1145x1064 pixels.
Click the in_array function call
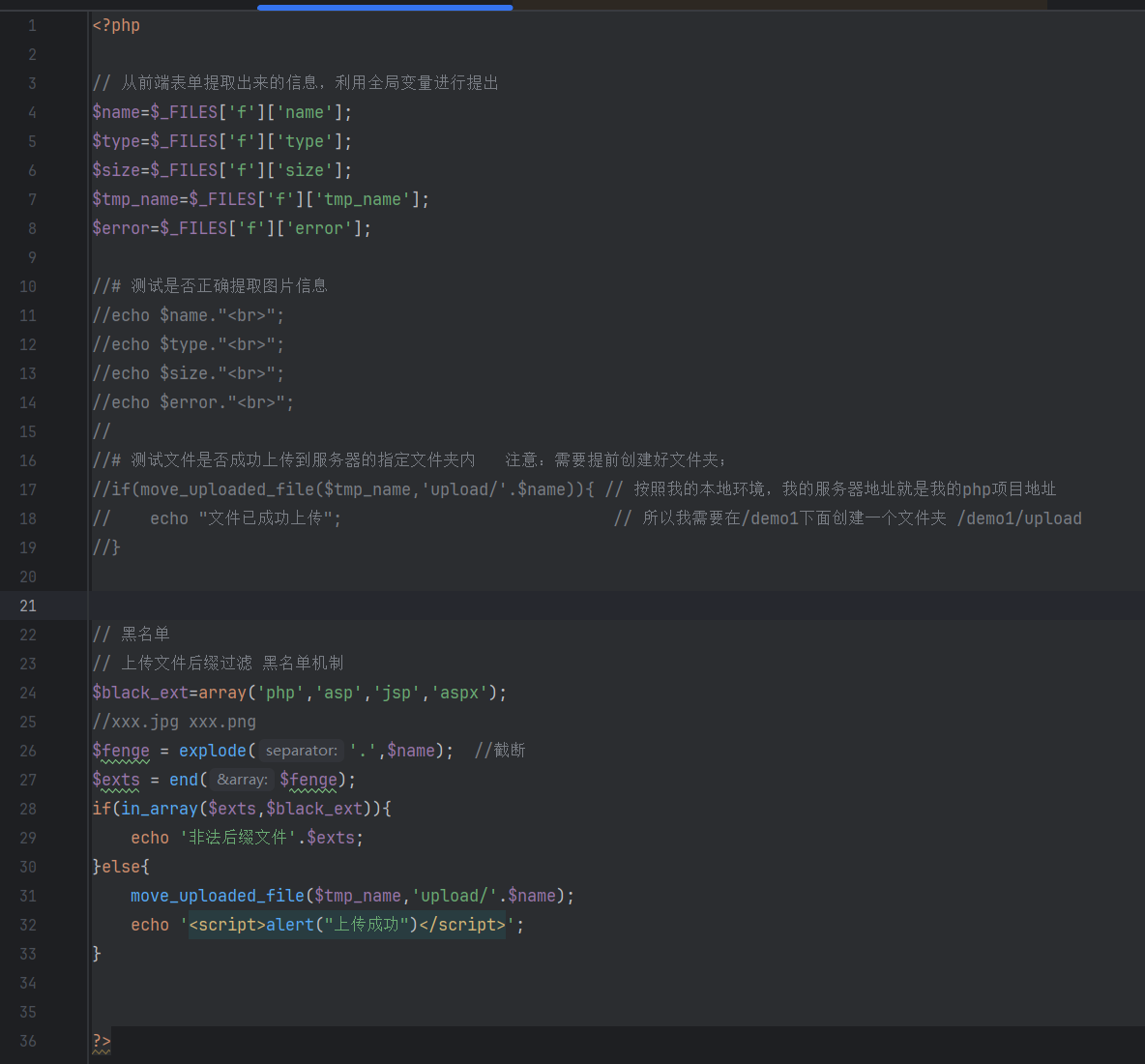[x=159, y=809]
